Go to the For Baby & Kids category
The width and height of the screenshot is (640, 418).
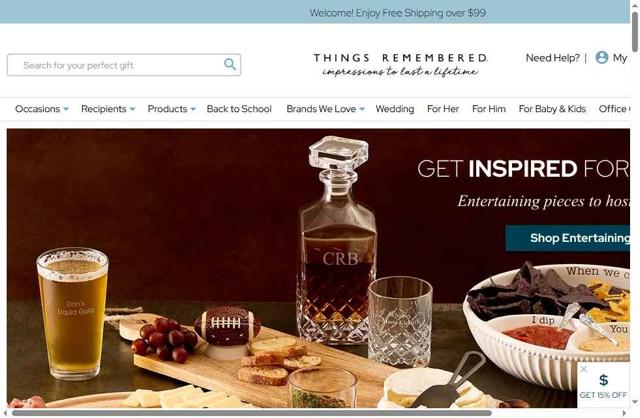pyautogui.click(x=552, y=109)
